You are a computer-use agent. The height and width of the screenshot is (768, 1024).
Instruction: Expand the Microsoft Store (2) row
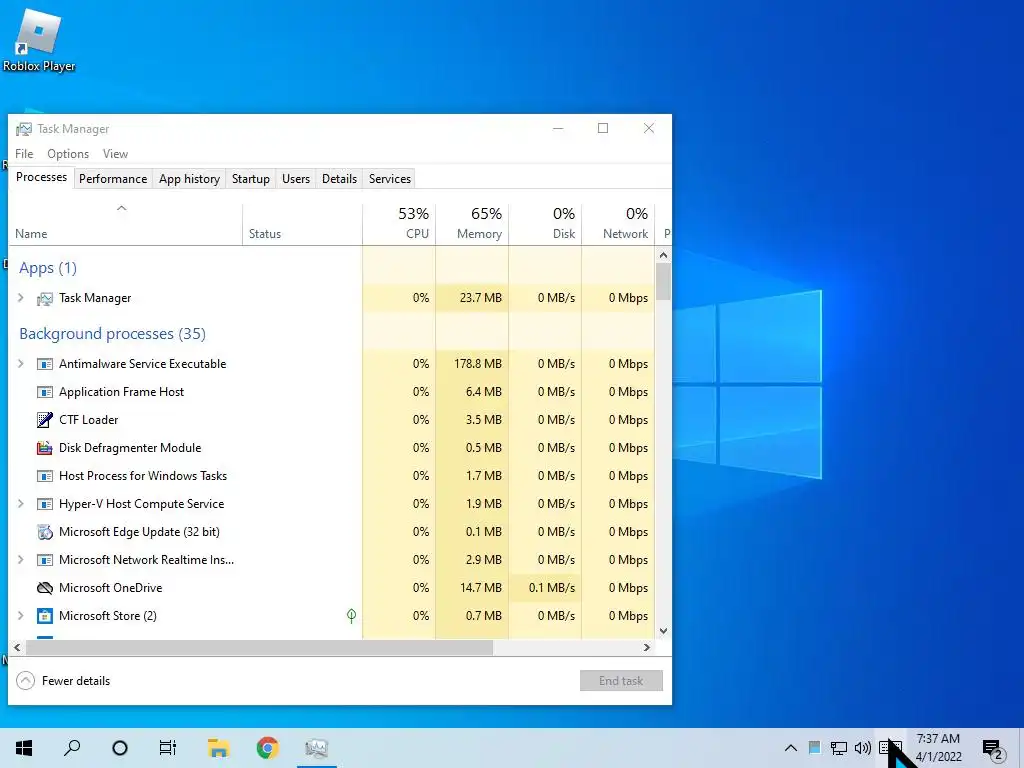pyautogui.click(x=20, y=616)
